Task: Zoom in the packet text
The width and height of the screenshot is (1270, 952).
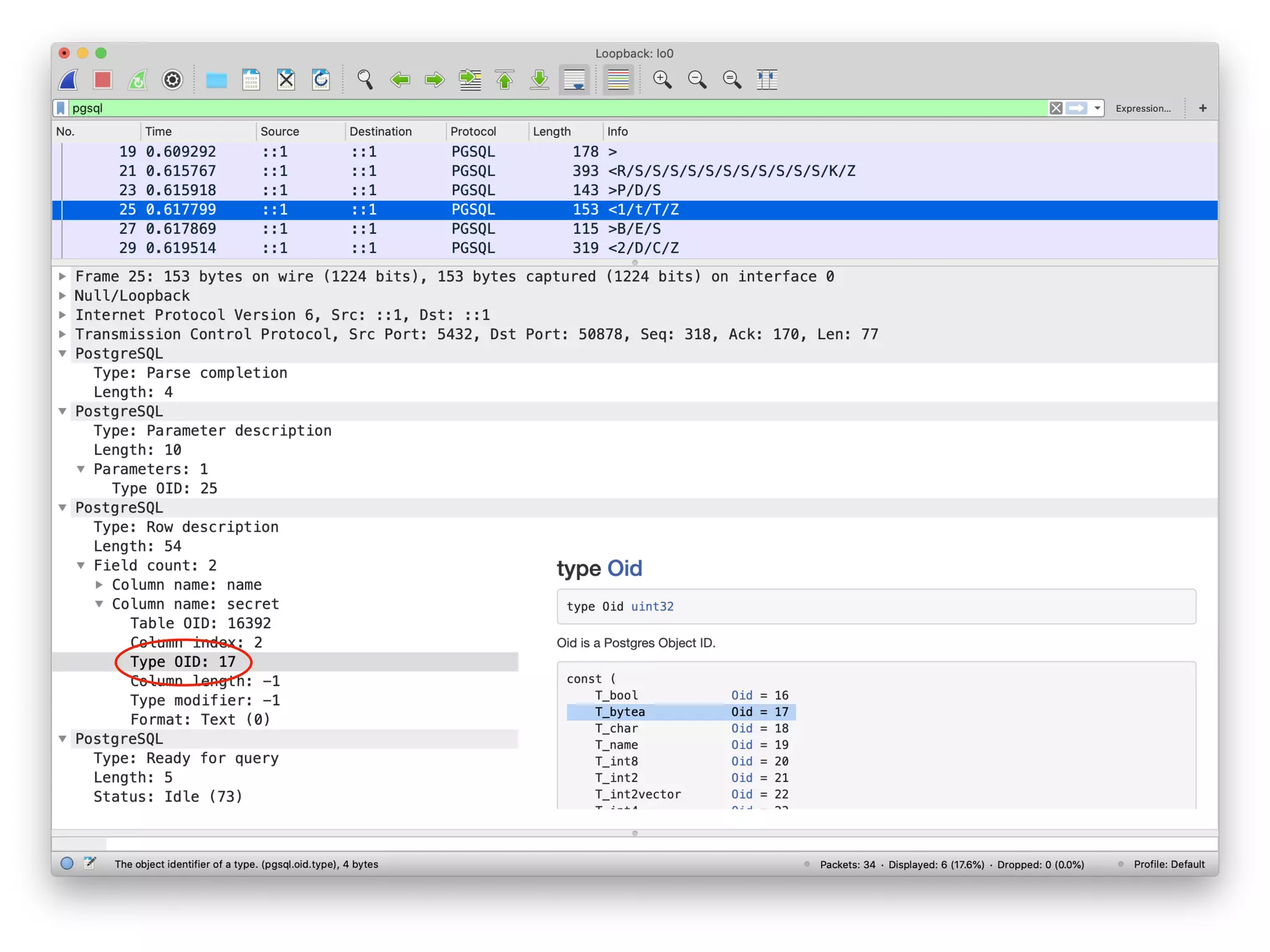Action: (662, 79)
